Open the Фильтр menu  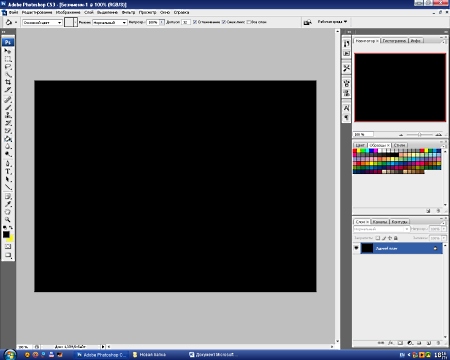tap(128, 12)
